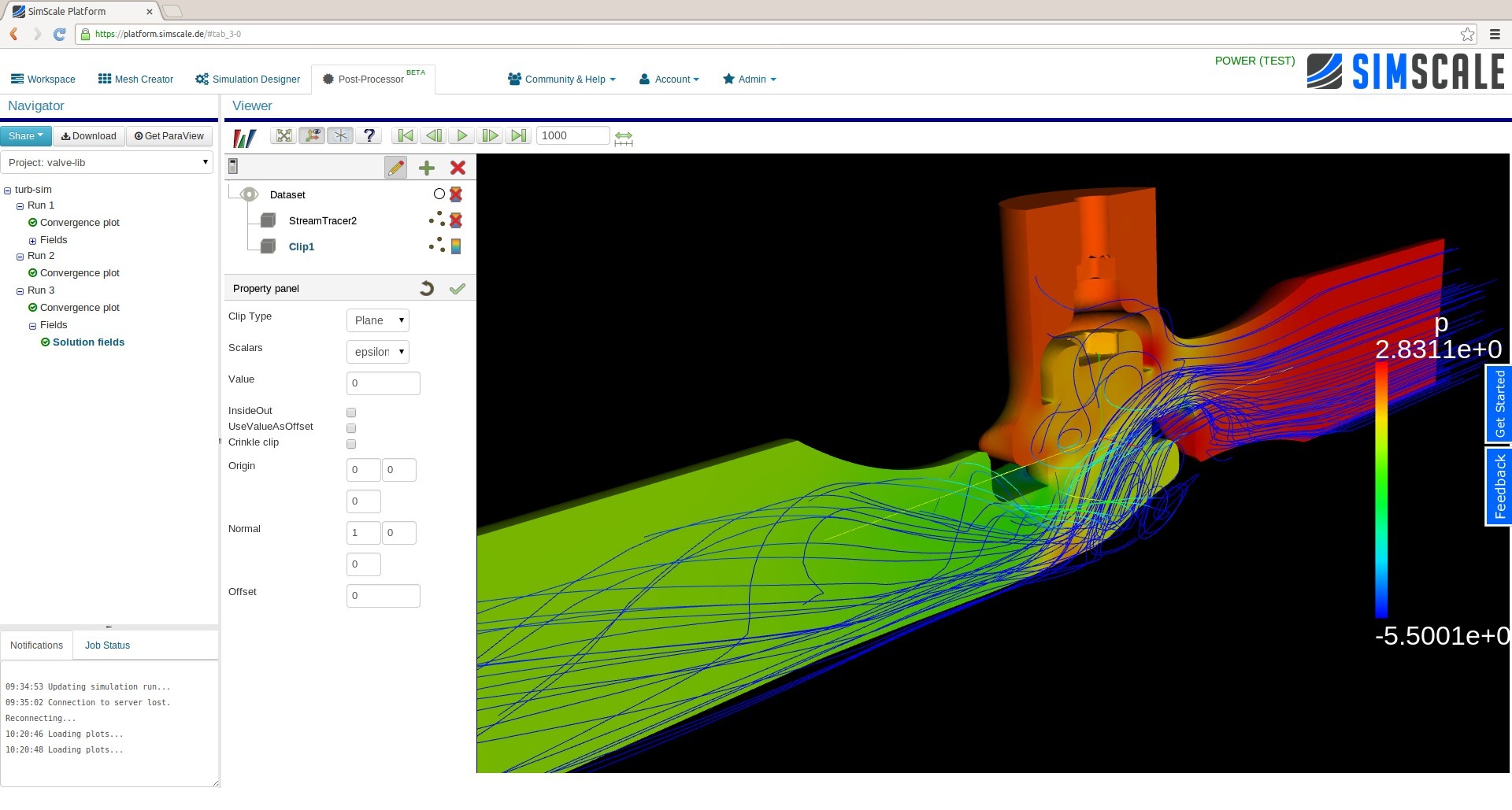Click the color legend icon next to Clip1
The width and height of the screenshot is (1512, 810).
[456, 246]
